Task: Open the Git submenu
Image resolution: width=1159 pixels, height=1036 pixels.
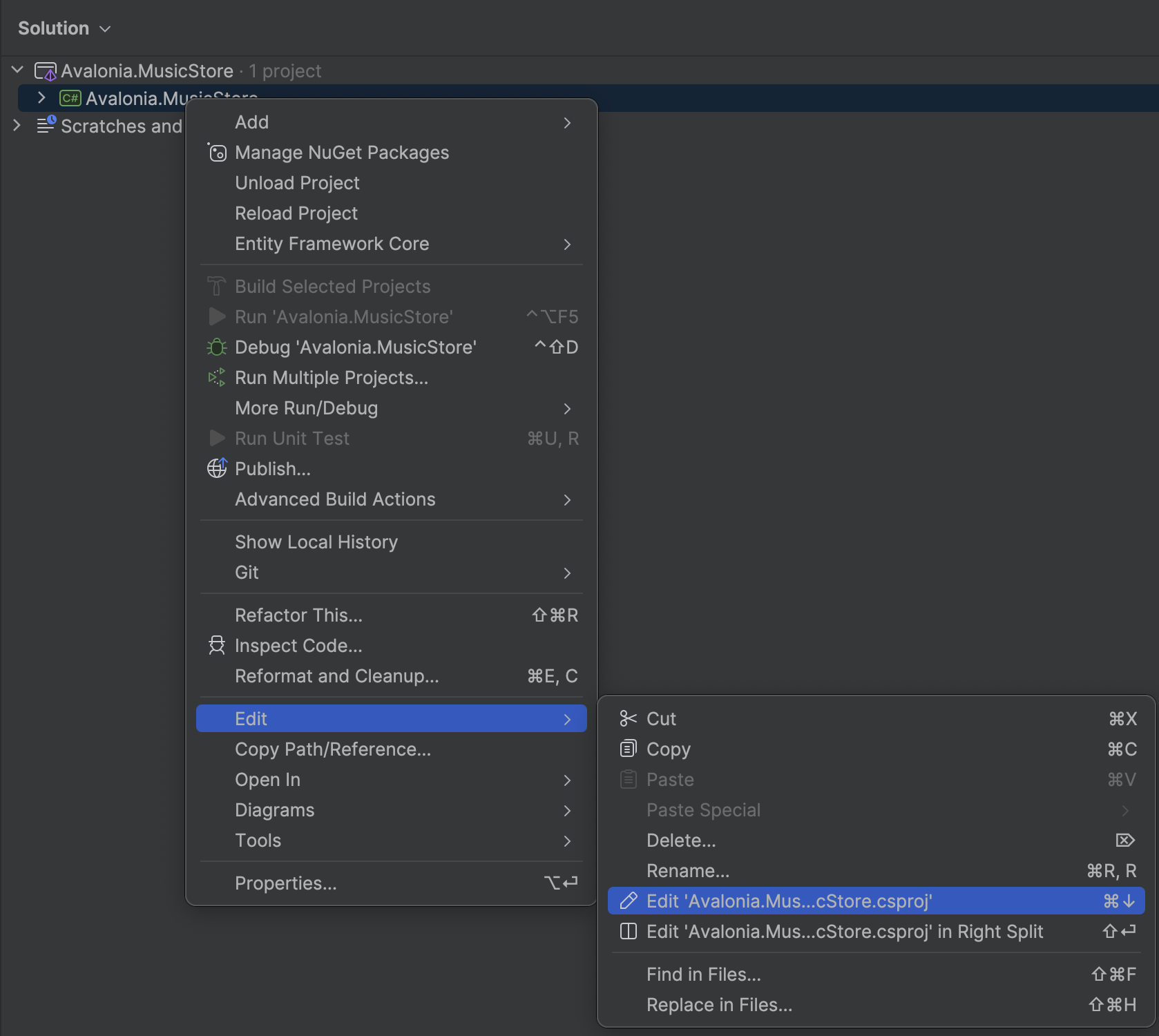Action: click(392, 573)
